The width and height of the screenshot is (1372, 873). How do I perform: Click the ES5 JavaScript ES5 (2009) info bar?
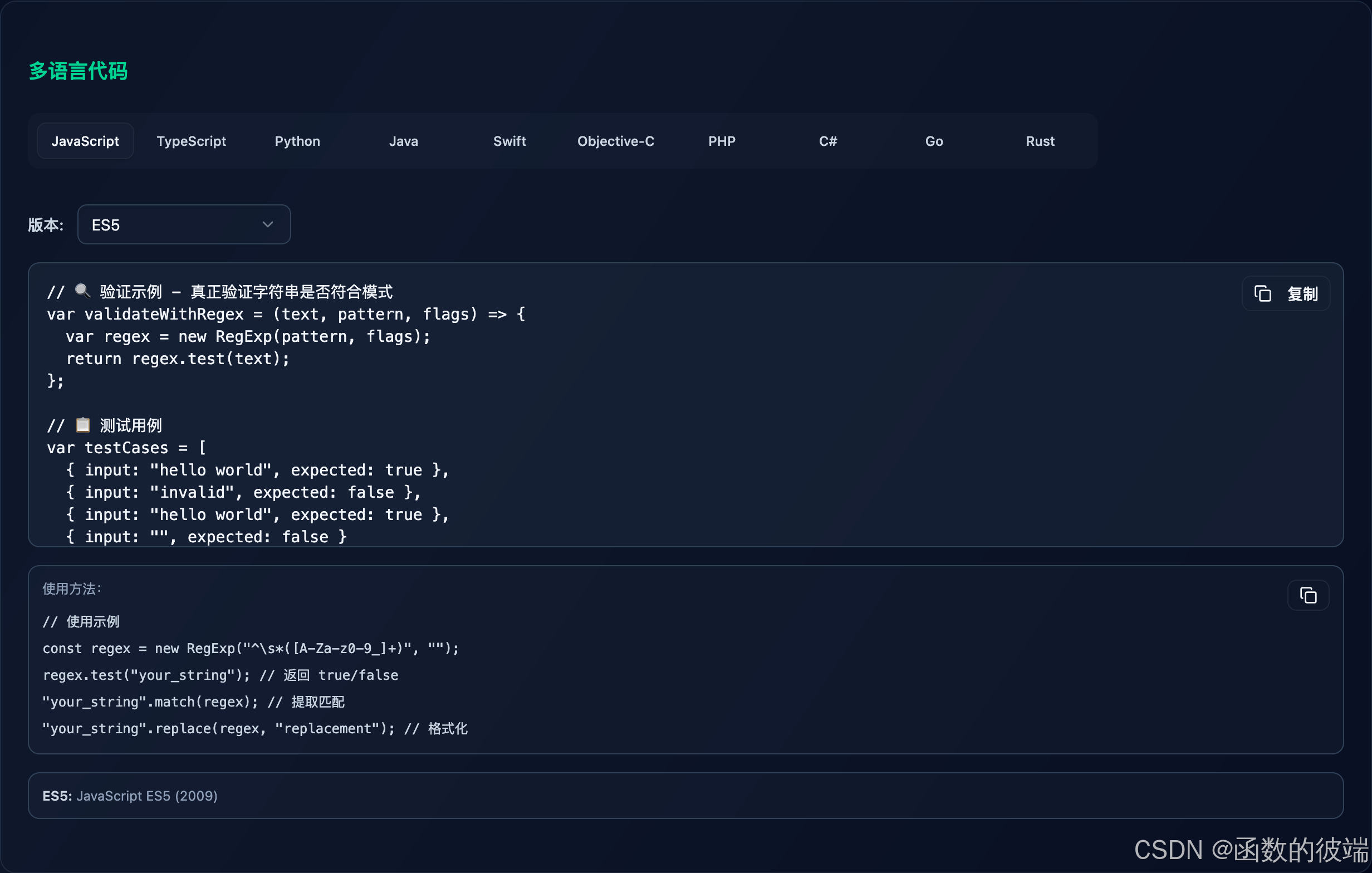pos(685,796)
